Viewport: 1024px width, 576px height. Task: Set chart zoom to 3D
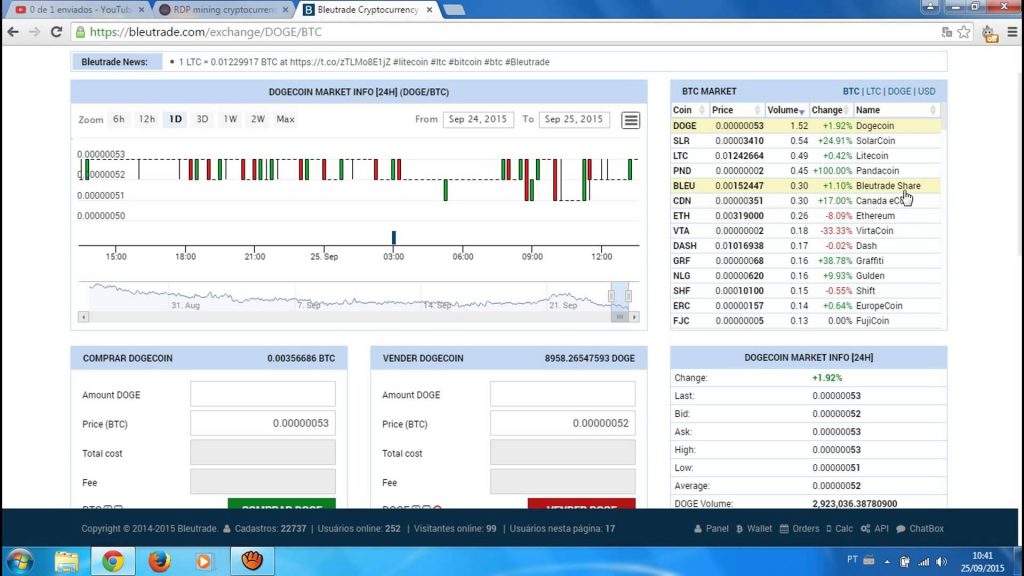click(x=202, y=119)
